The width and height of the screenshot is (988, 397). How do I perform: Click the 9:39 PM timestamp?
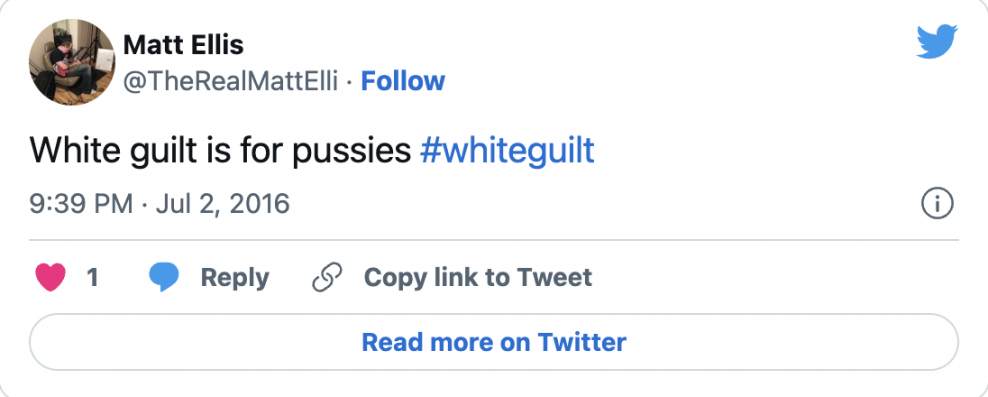(81, 204)
